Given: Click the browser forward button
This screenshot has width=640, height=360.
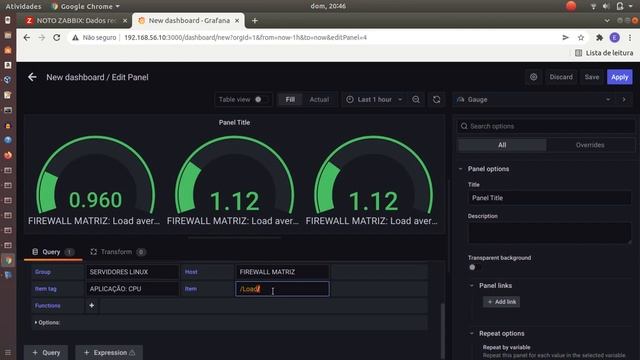Looking at the screenshot, I should click(42, 38).
